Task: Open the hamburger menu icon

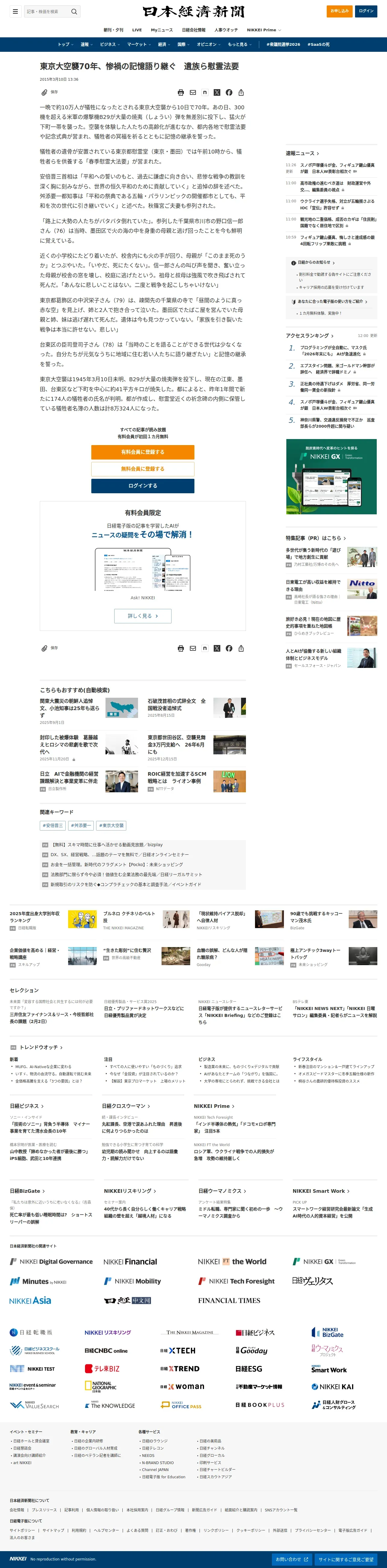Action: click(x=15, y=11)
